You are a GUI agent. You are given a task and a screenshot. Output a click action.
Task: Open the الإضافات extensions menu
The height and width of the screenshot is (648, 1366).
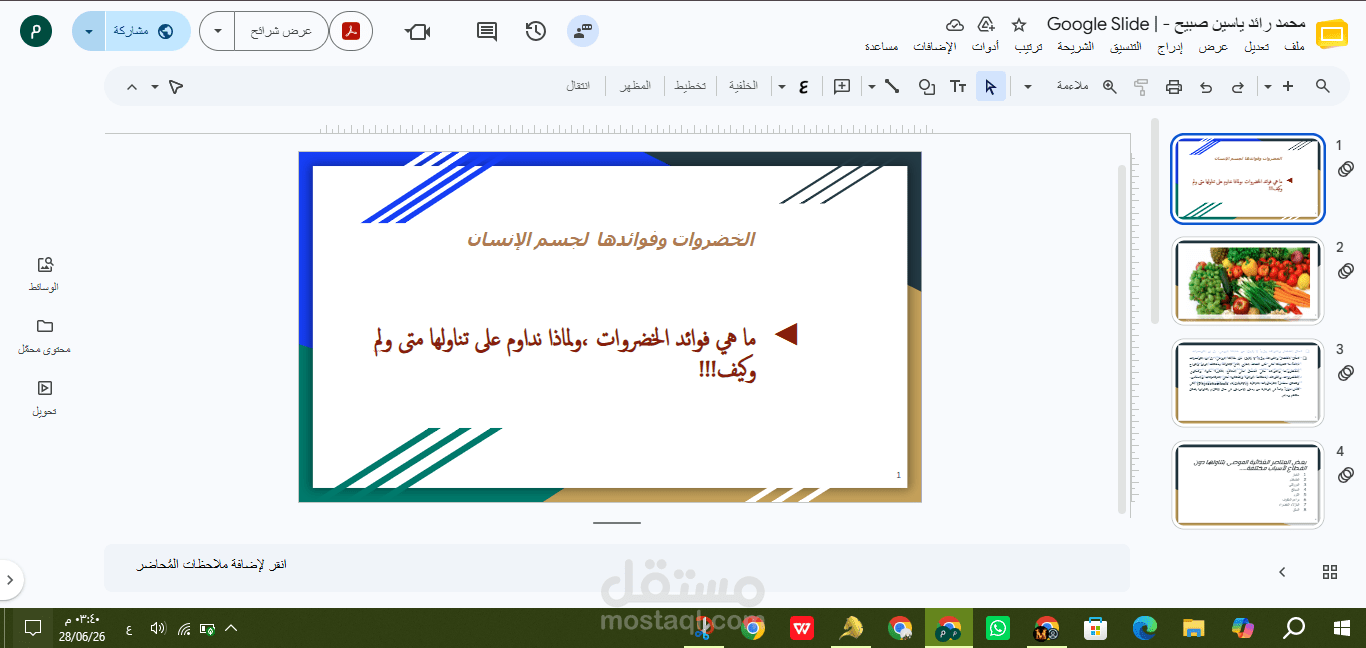click(x=935, y=47)
